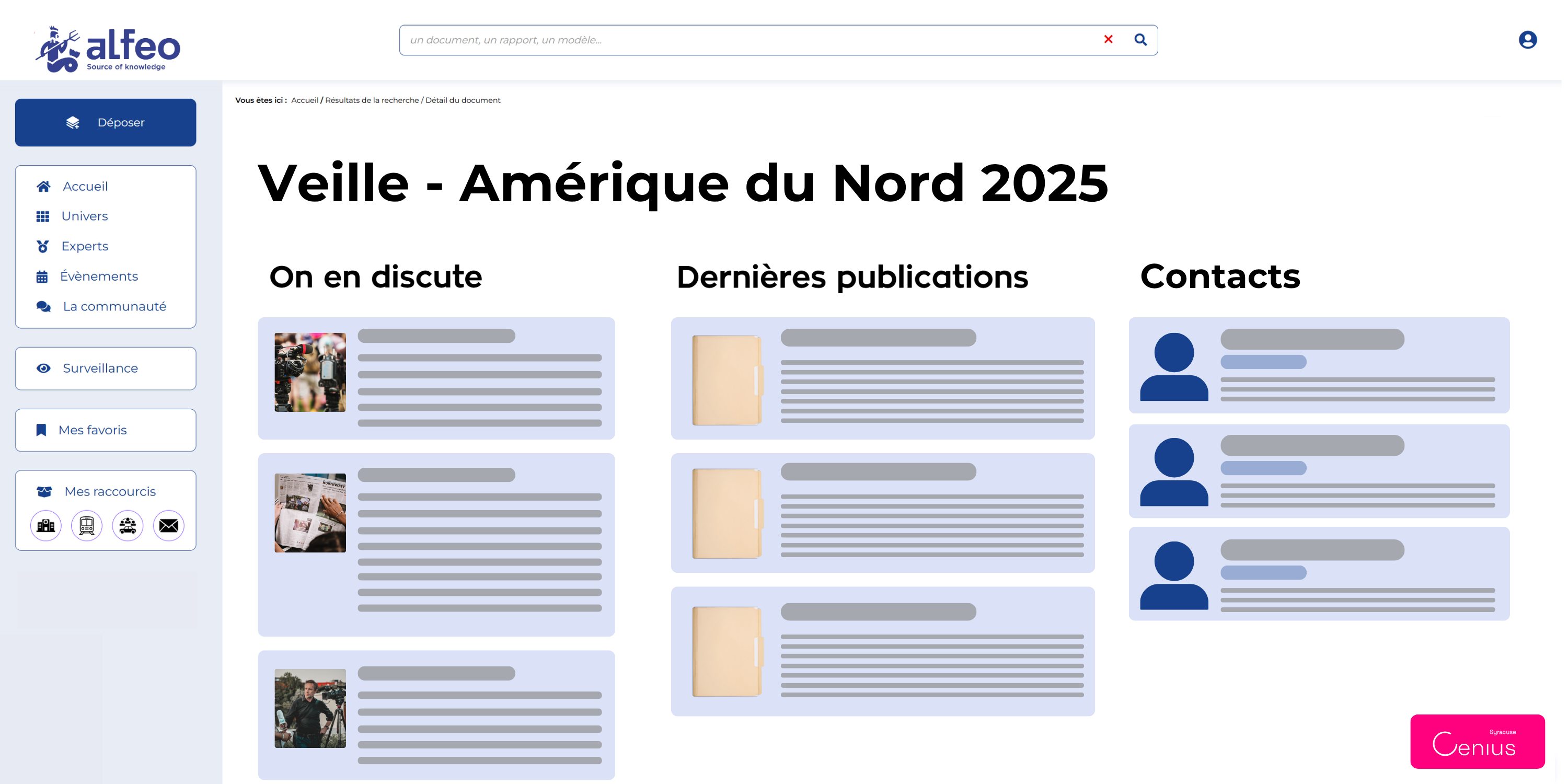Screen dimensions: 1568x784
Task: Open the hospital building shortcut
Action: click(x=45, y=525)
